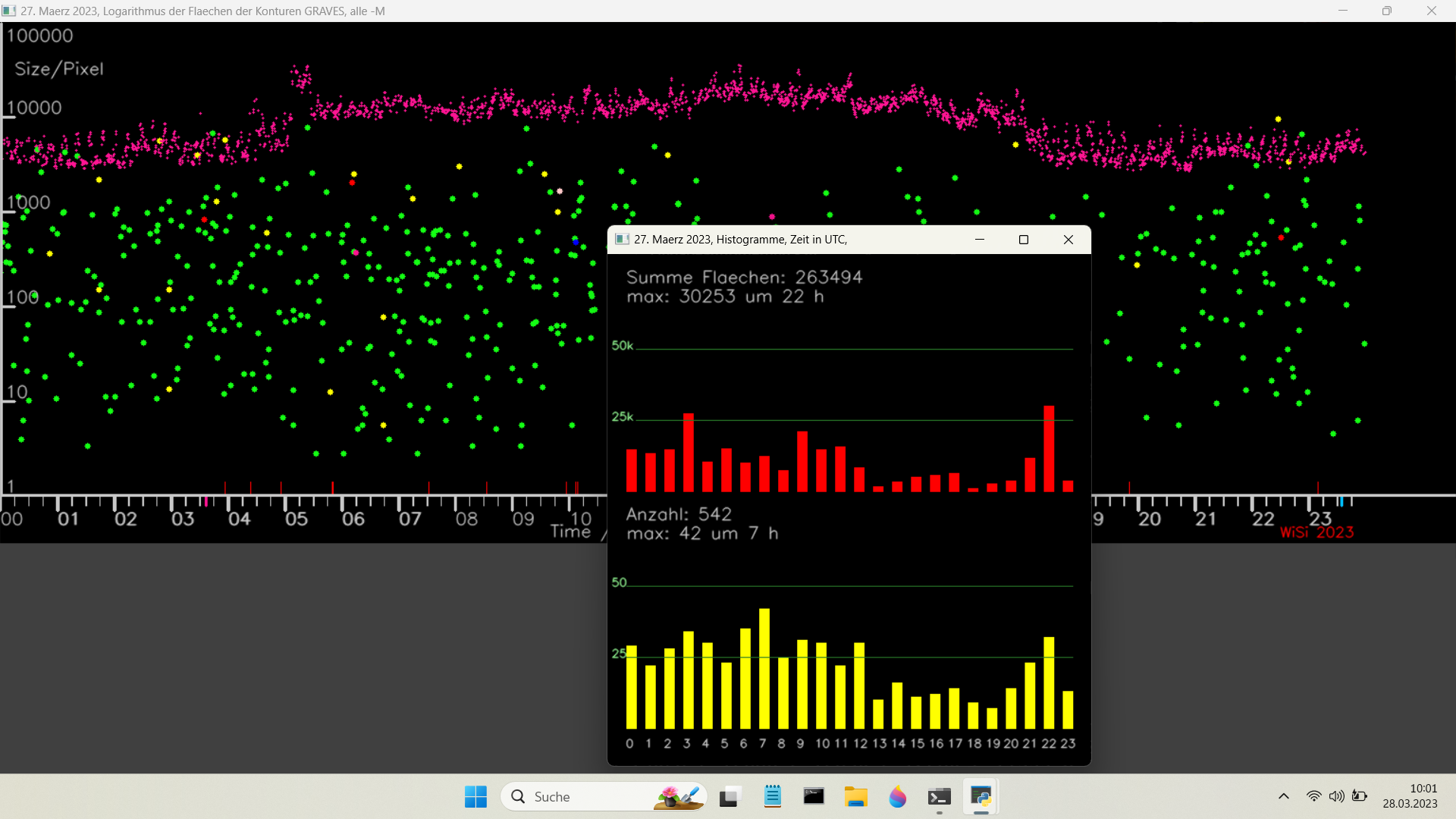Expand the hidden system tray icons chevron
Viewport: 1456px width, 819px height.
(1283, 796)
